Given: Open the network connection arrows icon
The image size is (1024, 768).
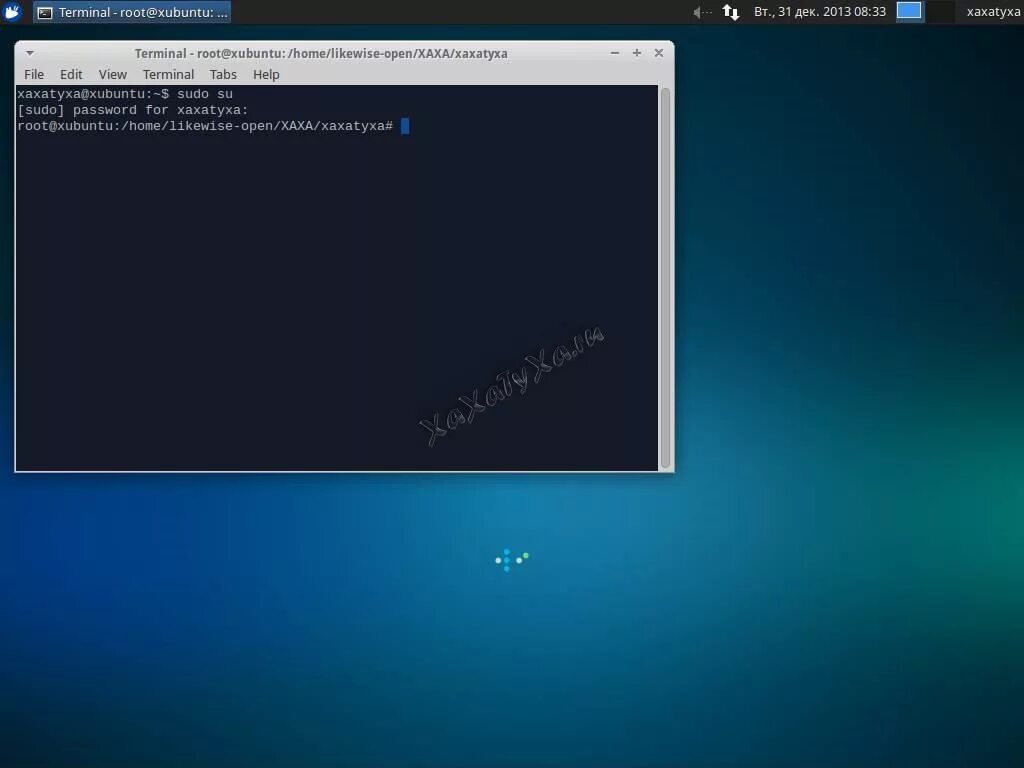Looking at the screenshot, I should coord(731,12).
